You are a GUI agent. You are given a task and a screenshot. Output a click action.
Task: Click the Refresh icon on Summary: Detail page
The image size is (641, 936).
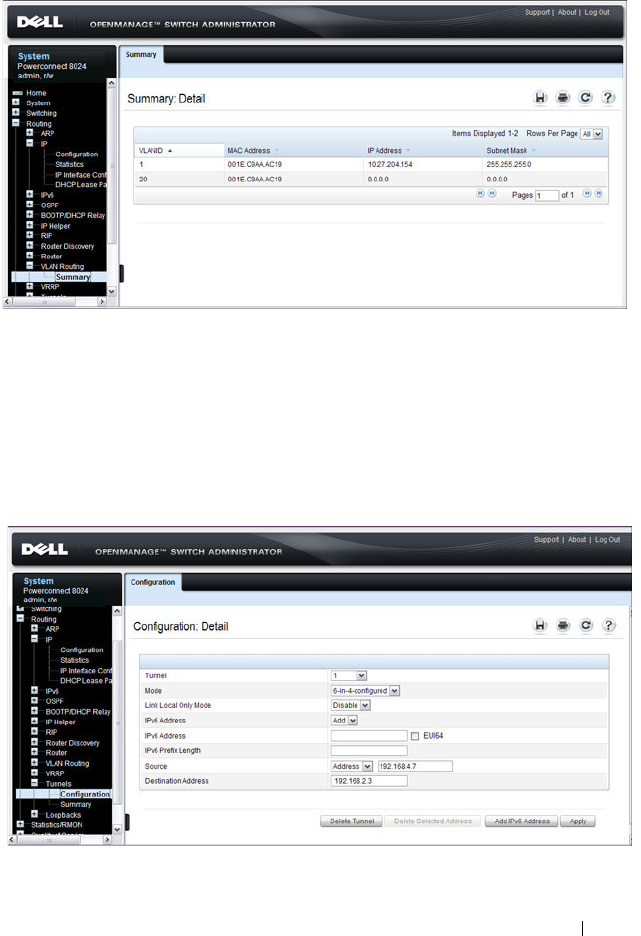click(585, 97)
